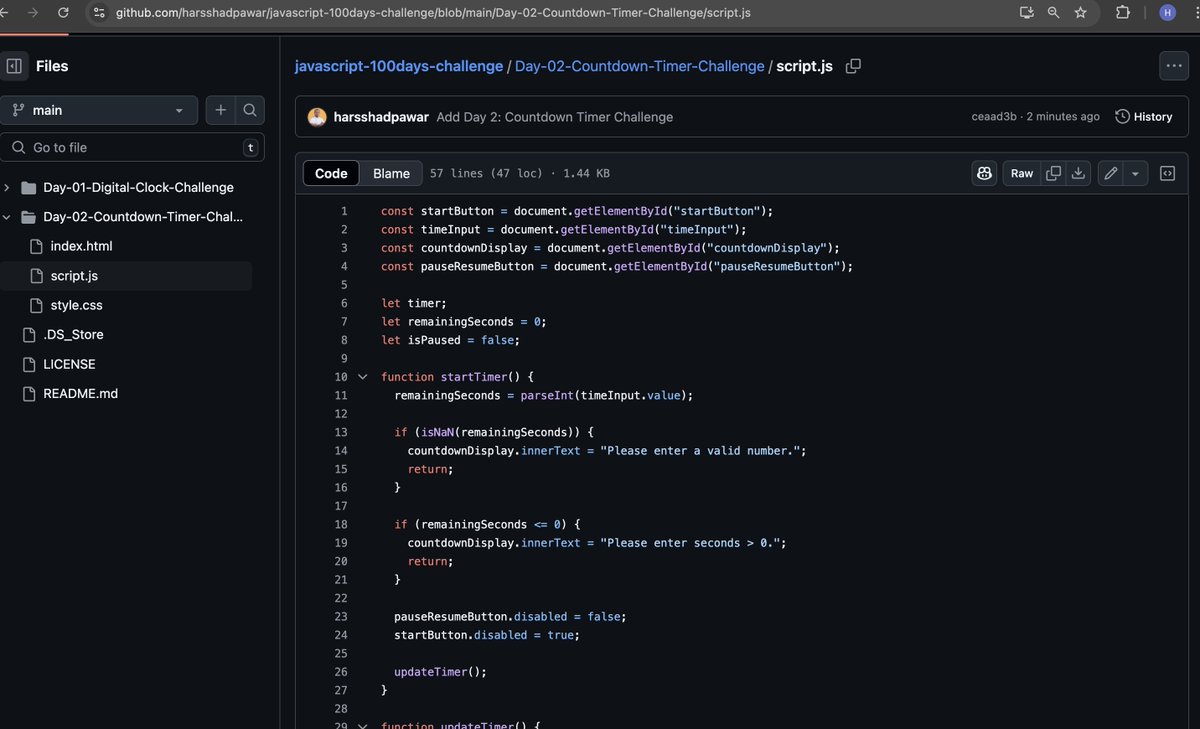Search this repository's files

tap(249, 110)
